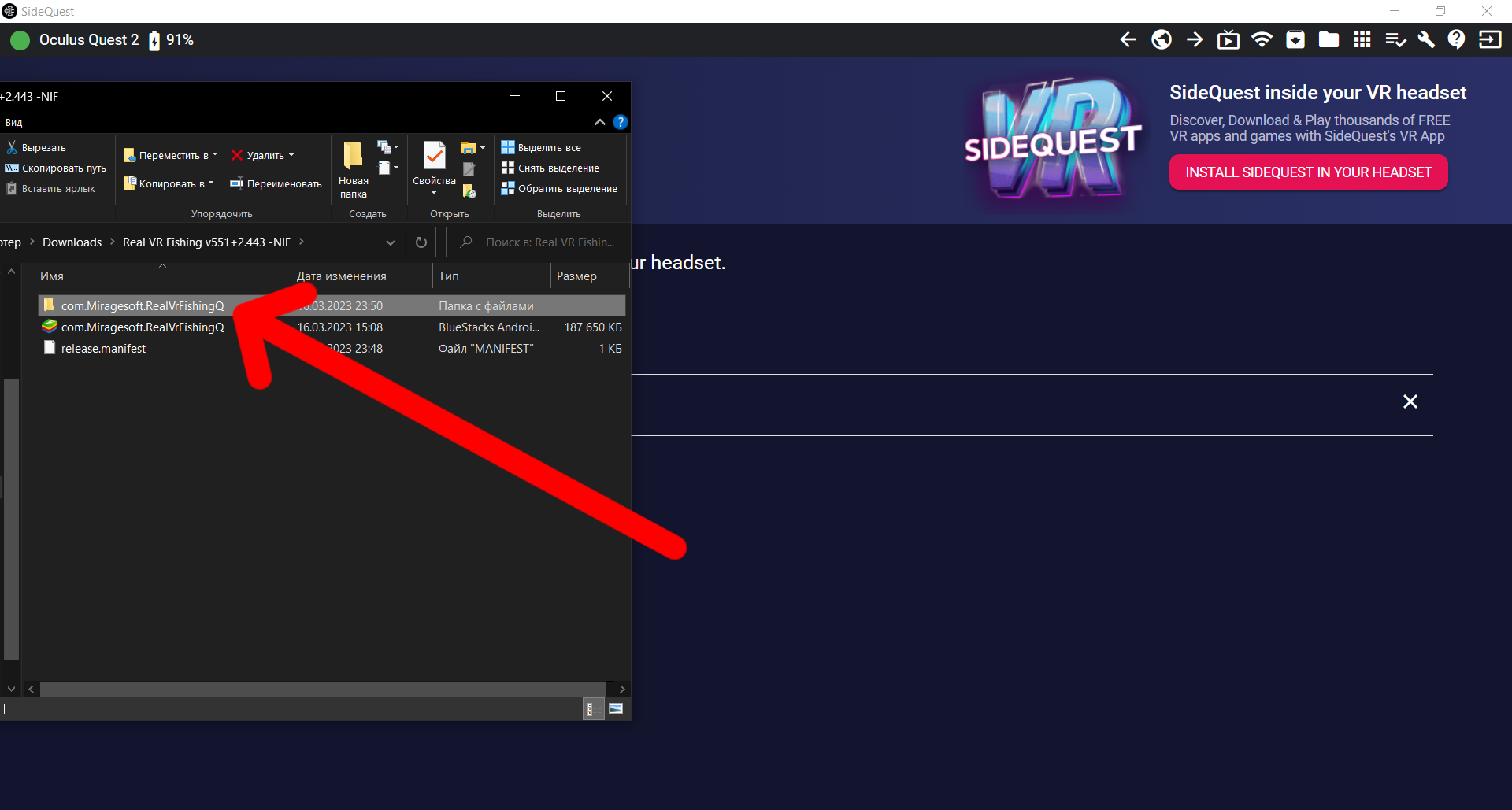Viewport: 1512px width, 810px height.
Task: Click Вырезать (cut) in Explorer ribbon
Action: point(36,148)
